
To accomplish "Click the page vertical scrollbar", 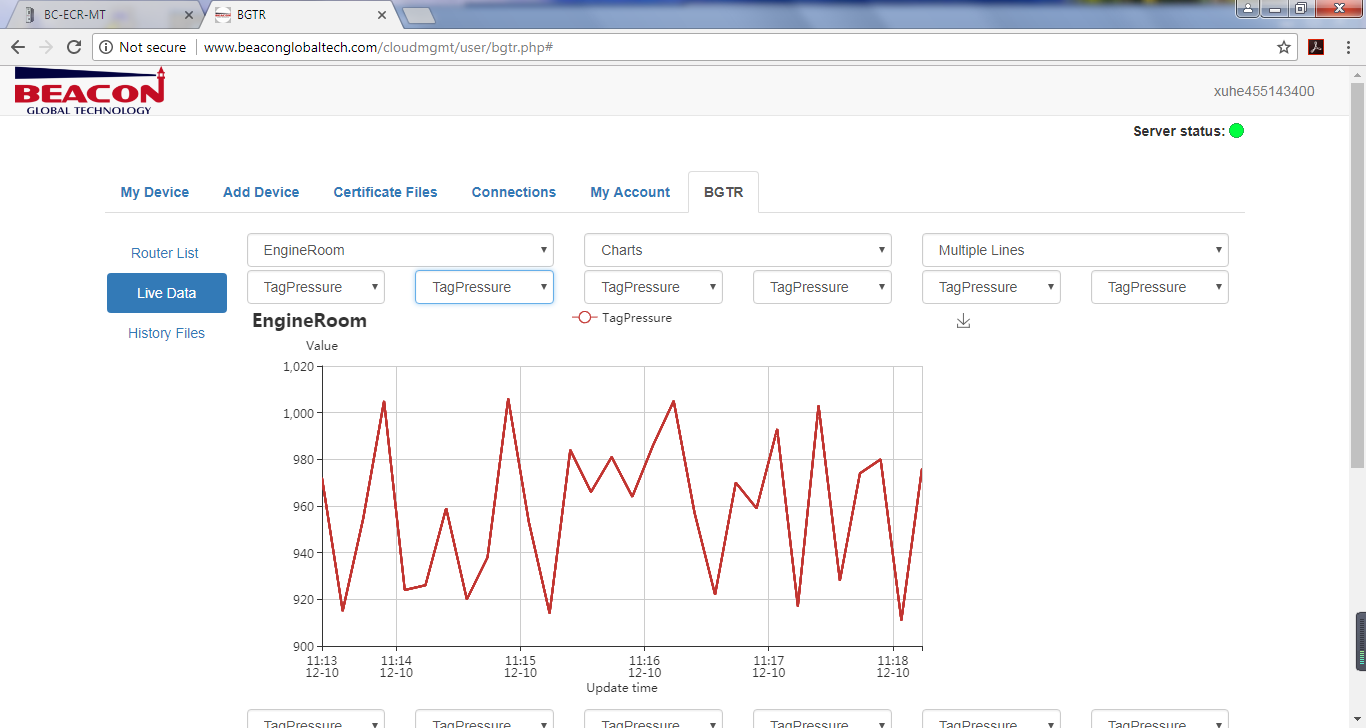I will (1357, 300).
